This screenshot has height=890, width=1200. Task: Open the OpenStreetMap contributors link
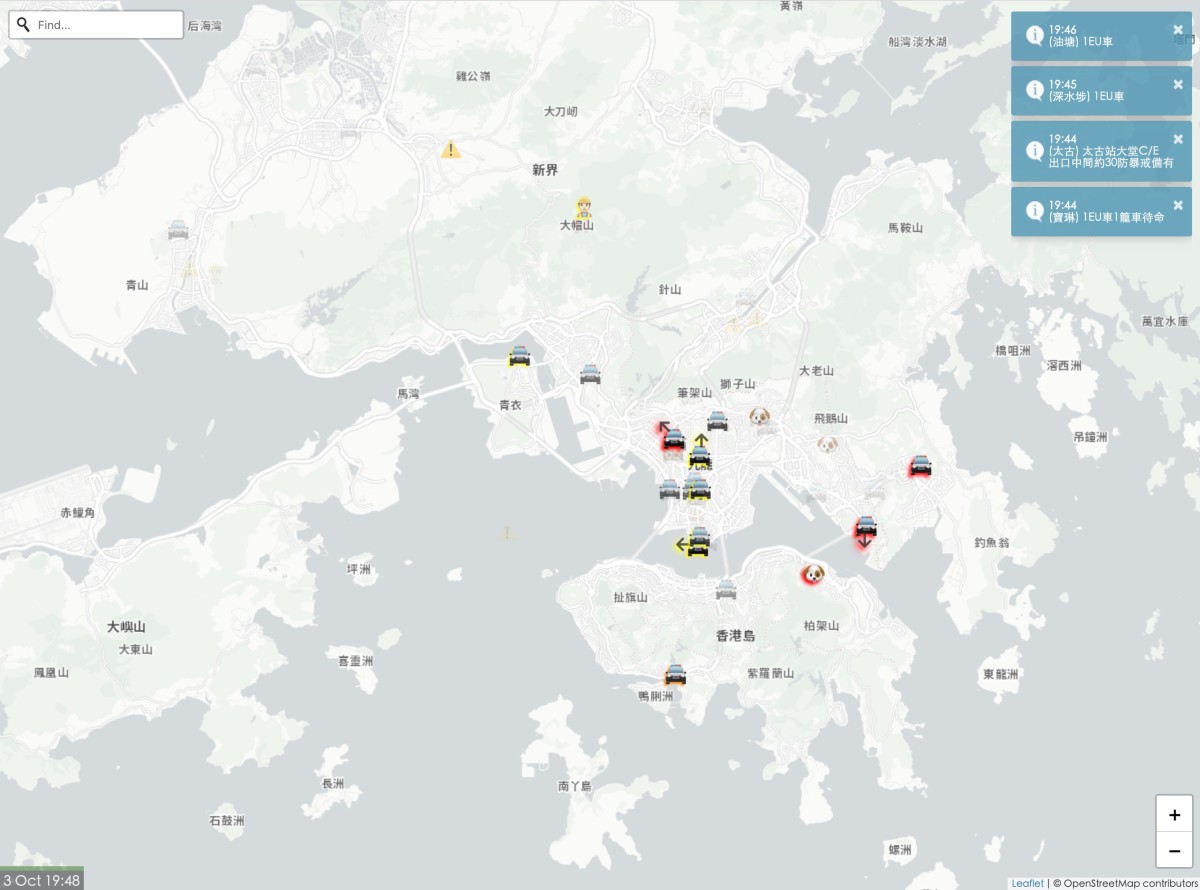1129,883
